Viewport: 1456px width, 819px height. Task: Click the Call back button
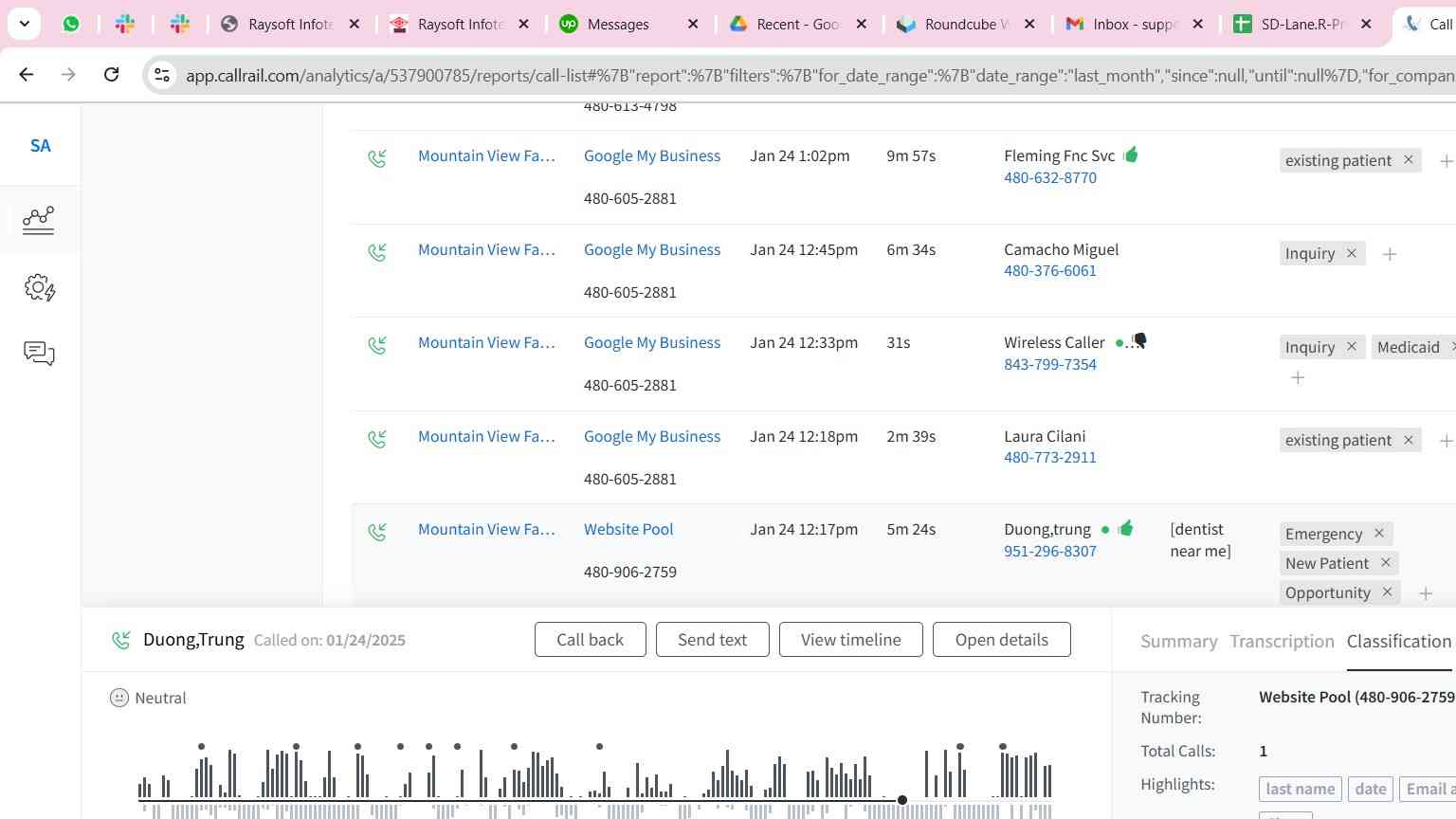click(590, 640)
